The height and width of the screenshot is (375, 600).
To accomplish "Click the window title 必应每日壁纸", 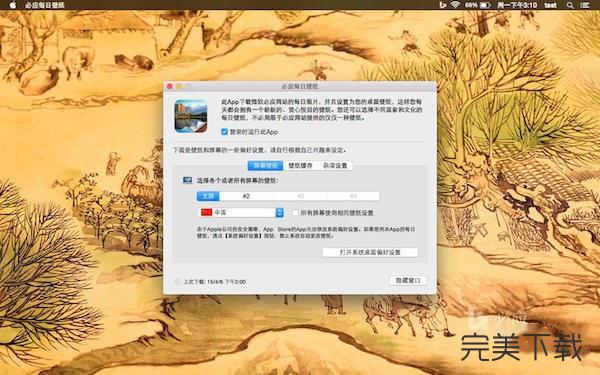I will pos(300,86).
